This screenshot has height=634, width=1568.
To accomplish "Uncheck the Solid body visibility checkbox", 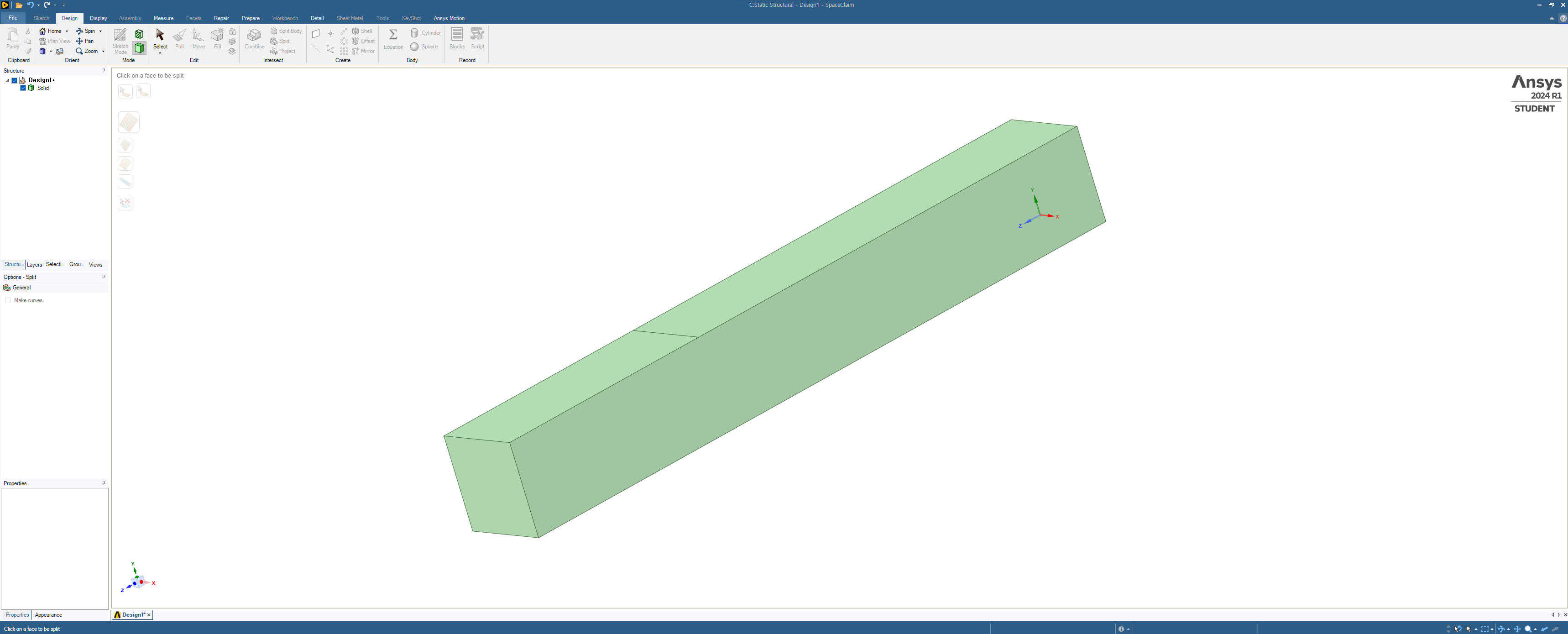I will [23, 88].
